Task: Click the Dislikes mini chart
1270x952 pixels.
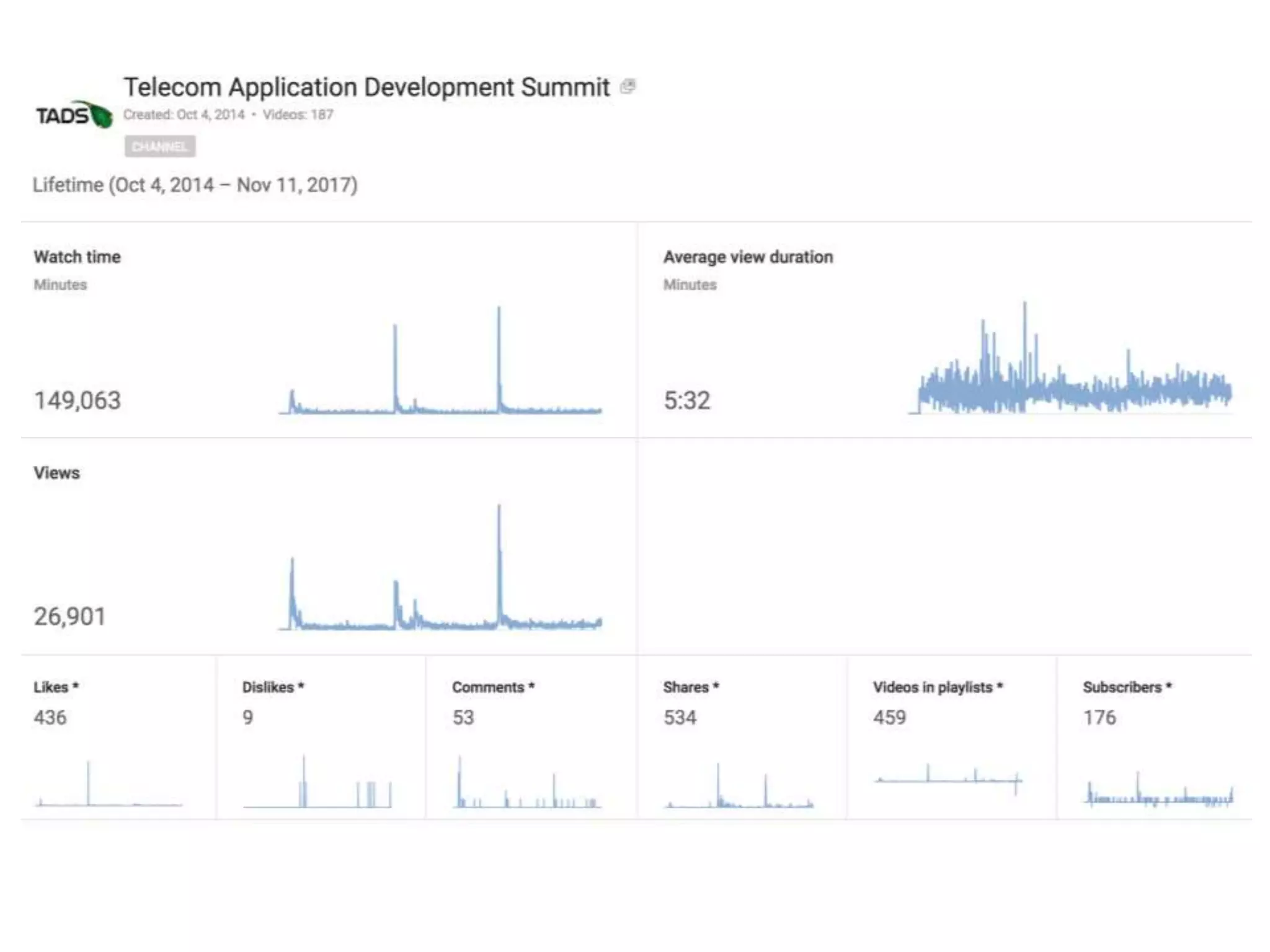Action: click(x=317, y=786)
